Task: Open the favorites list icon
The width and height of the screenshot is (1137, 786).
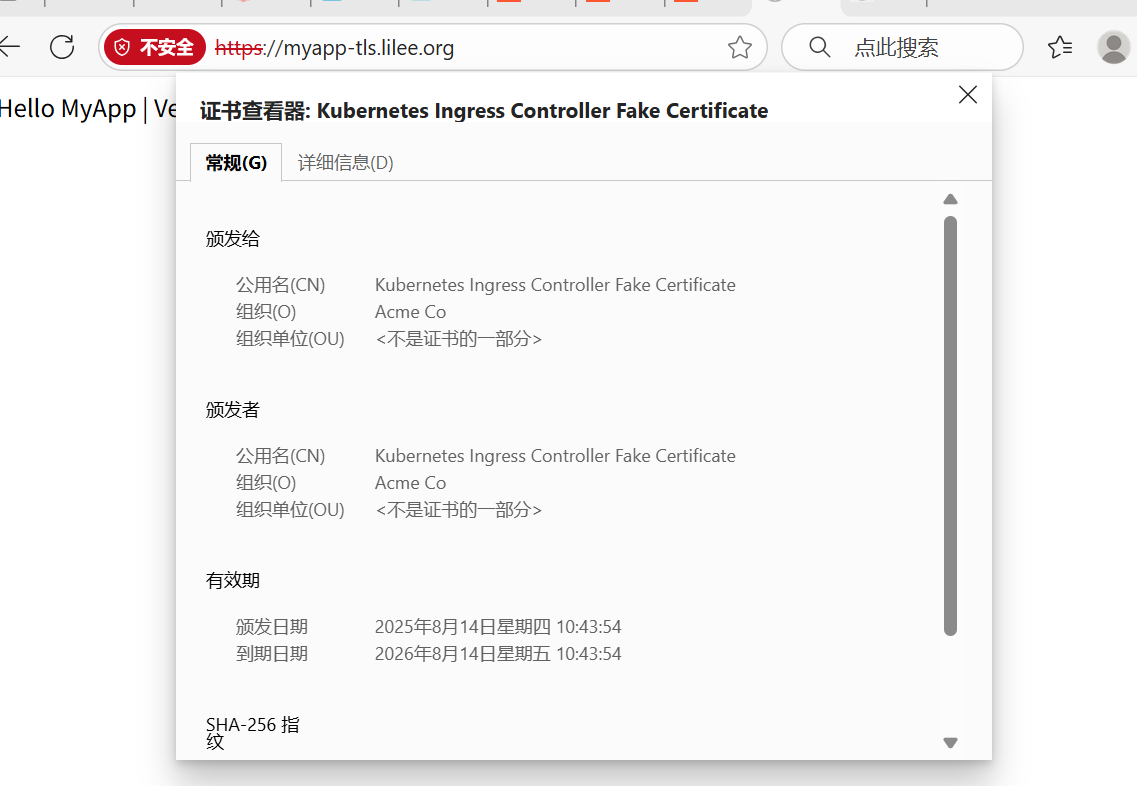Action: [1060, 47]
